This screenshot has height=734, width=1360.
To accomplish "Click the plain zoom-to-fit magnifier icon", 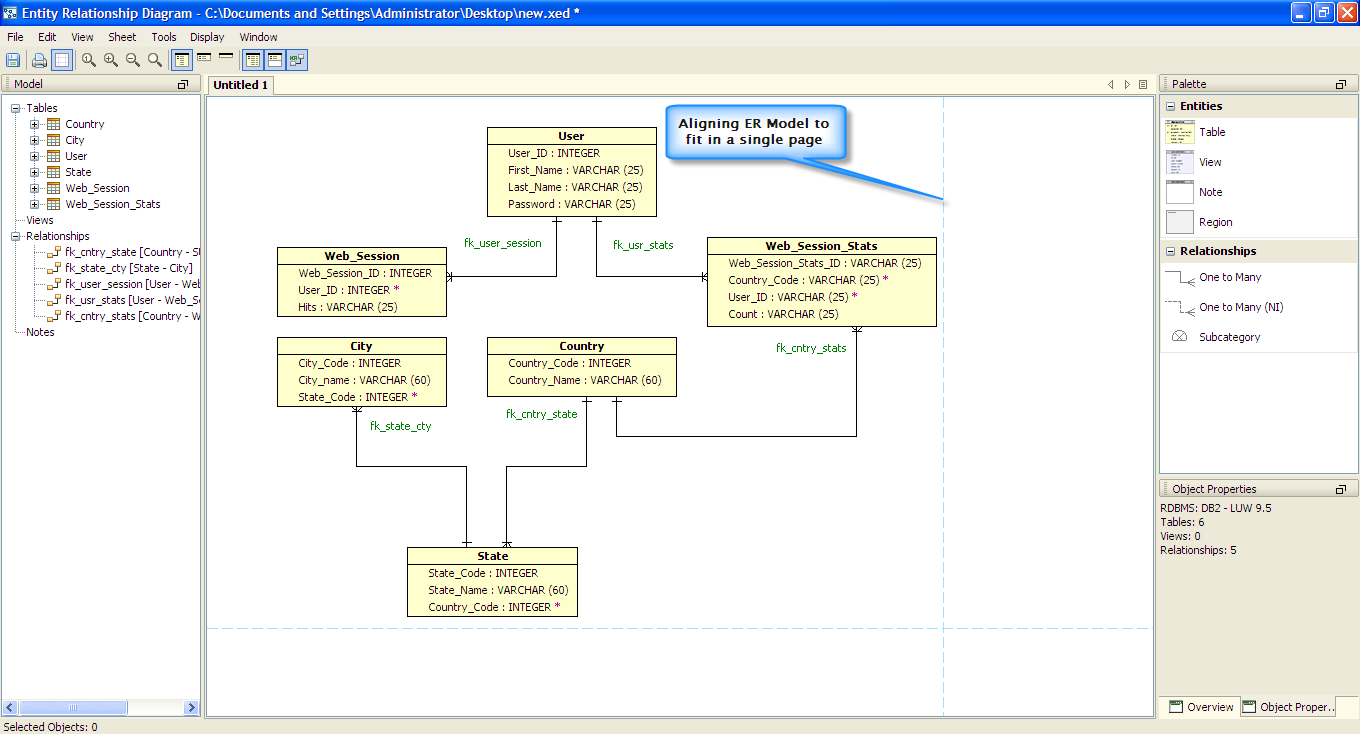I will [x=155, y=60].
